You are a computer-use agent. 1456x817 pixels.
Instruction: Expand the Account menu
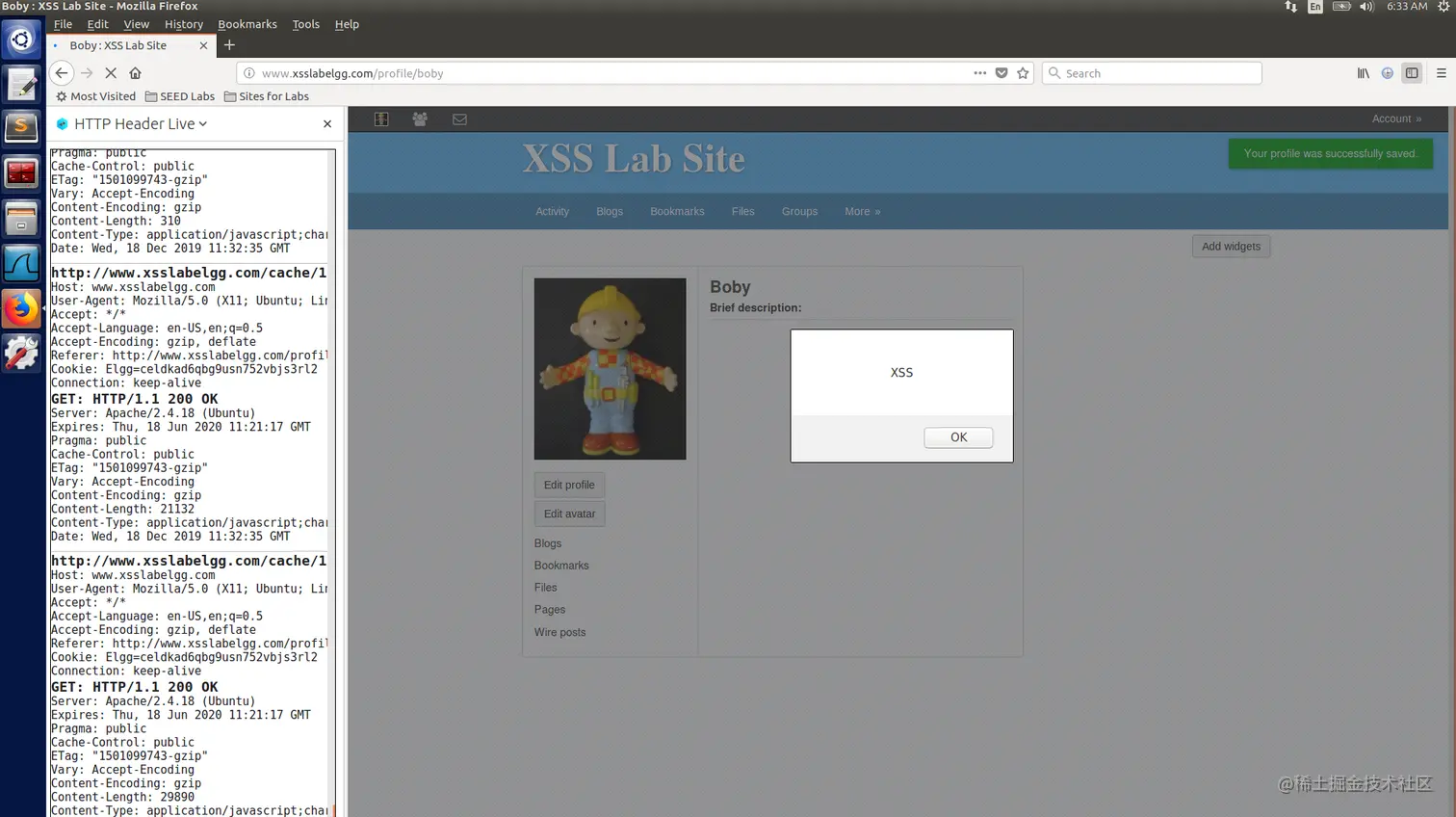click(x=1396, y=119)
